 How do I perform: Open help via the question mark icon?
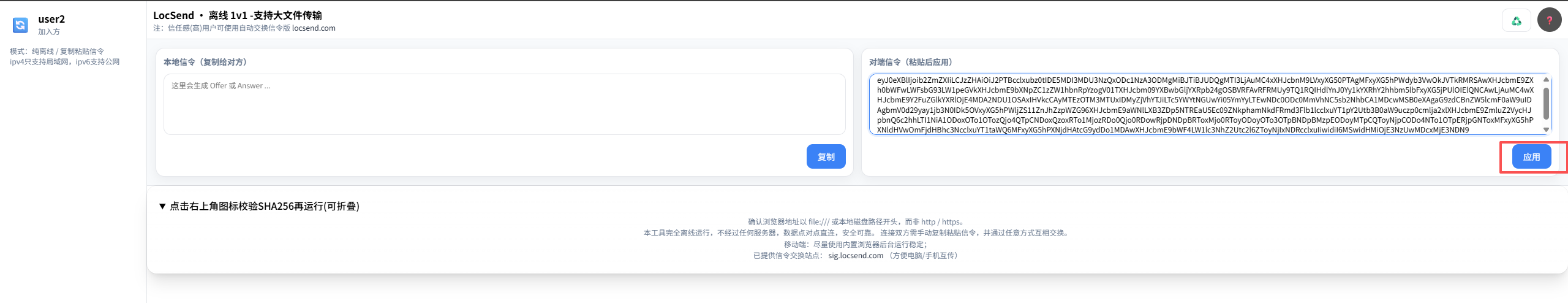tap(1549, 20)
